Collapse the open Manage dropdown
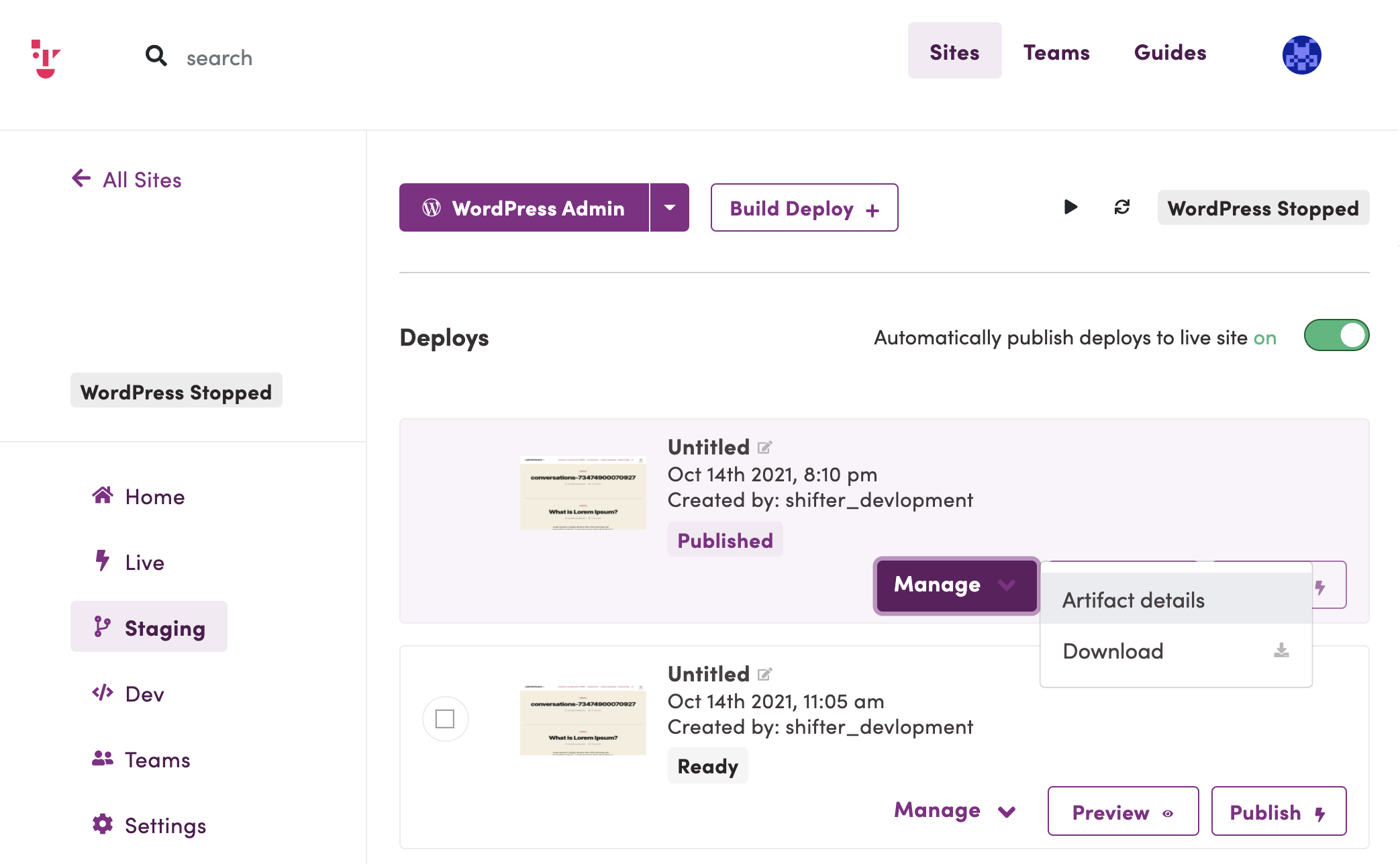The image size is (1400, 864). 956,585
